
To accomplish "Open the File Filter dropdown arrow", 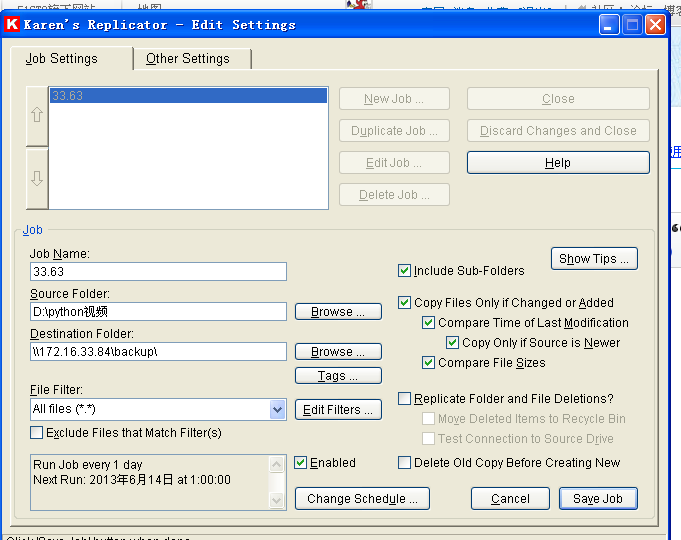I will click(277, 409).
